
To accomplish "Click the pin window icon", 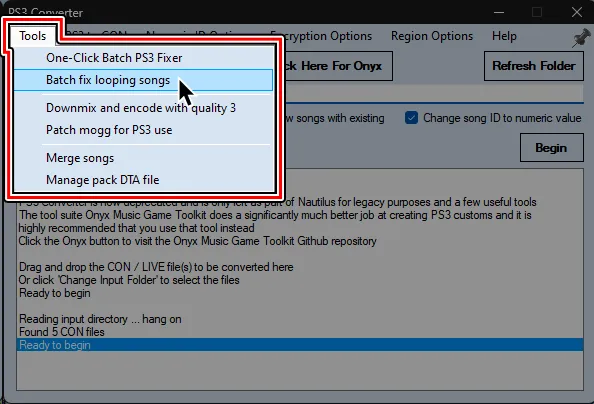I will click(x=581, y=38).
